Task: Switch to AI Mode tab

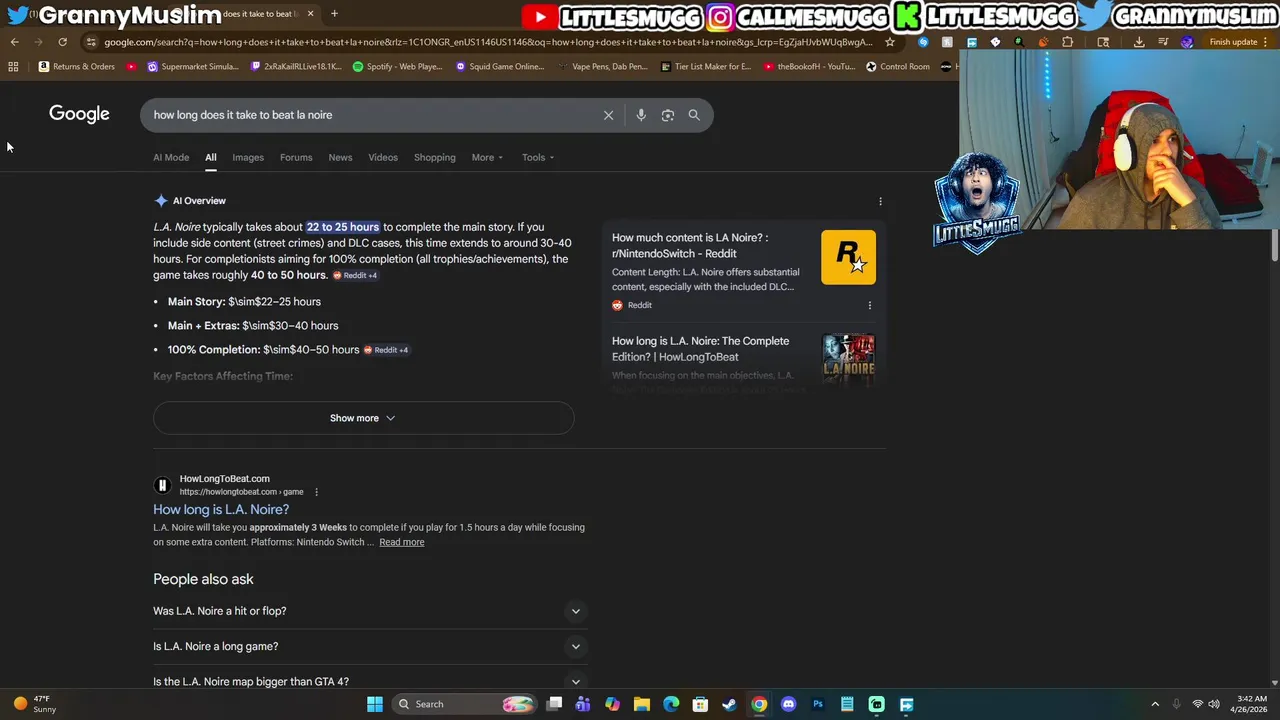Action: tap(171, 157)
